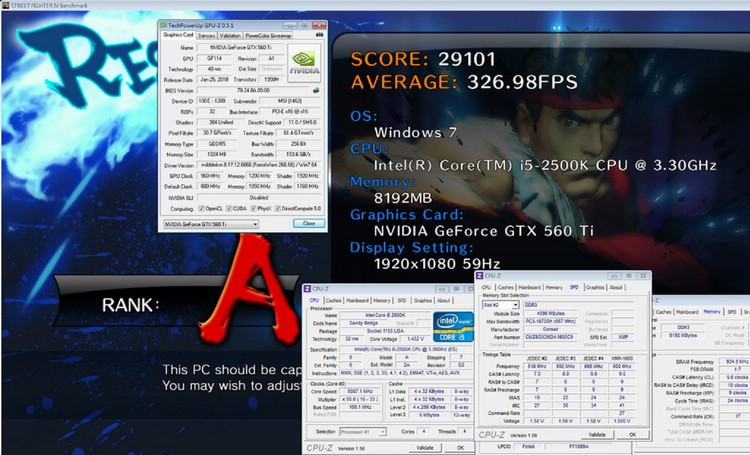Viewport: 750px width, 455px height.
Task: Close GPU-Z using the Close button
Action: point(309,223)
